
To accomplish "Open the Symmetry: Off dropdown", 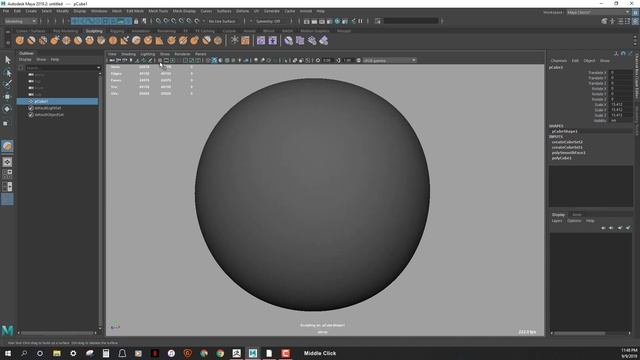I will coord(269,21).
